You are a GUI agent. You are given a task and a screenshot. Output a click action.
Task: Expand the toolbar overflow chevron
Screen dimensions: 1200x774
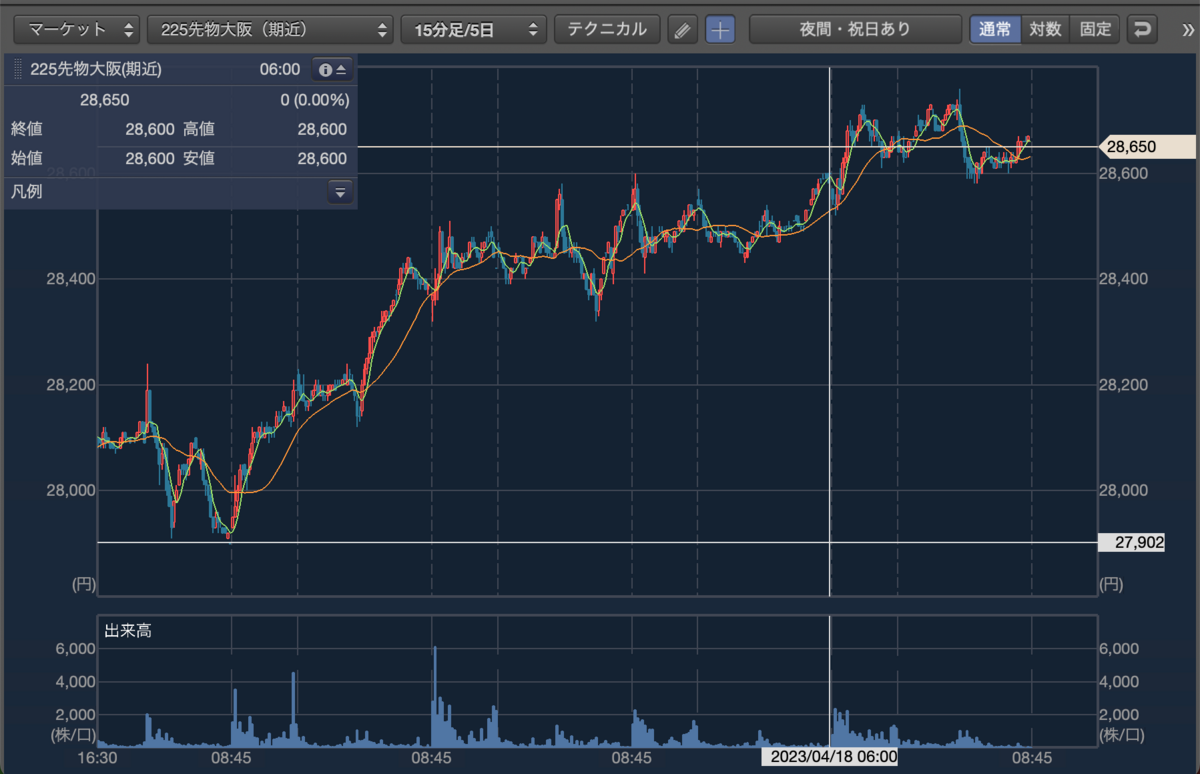click(1187, 29)
